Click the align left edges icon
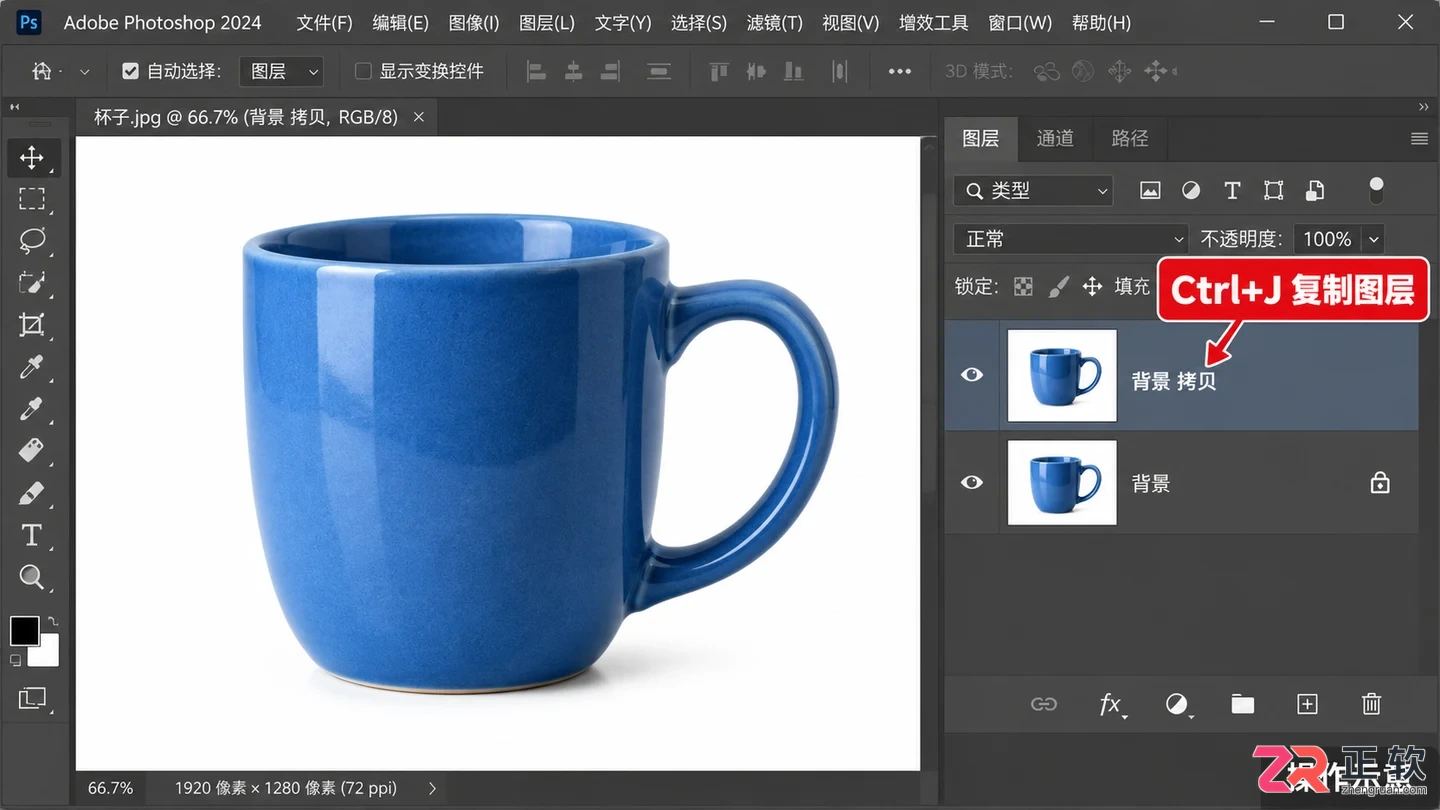1440x810 pixels. 537,71
